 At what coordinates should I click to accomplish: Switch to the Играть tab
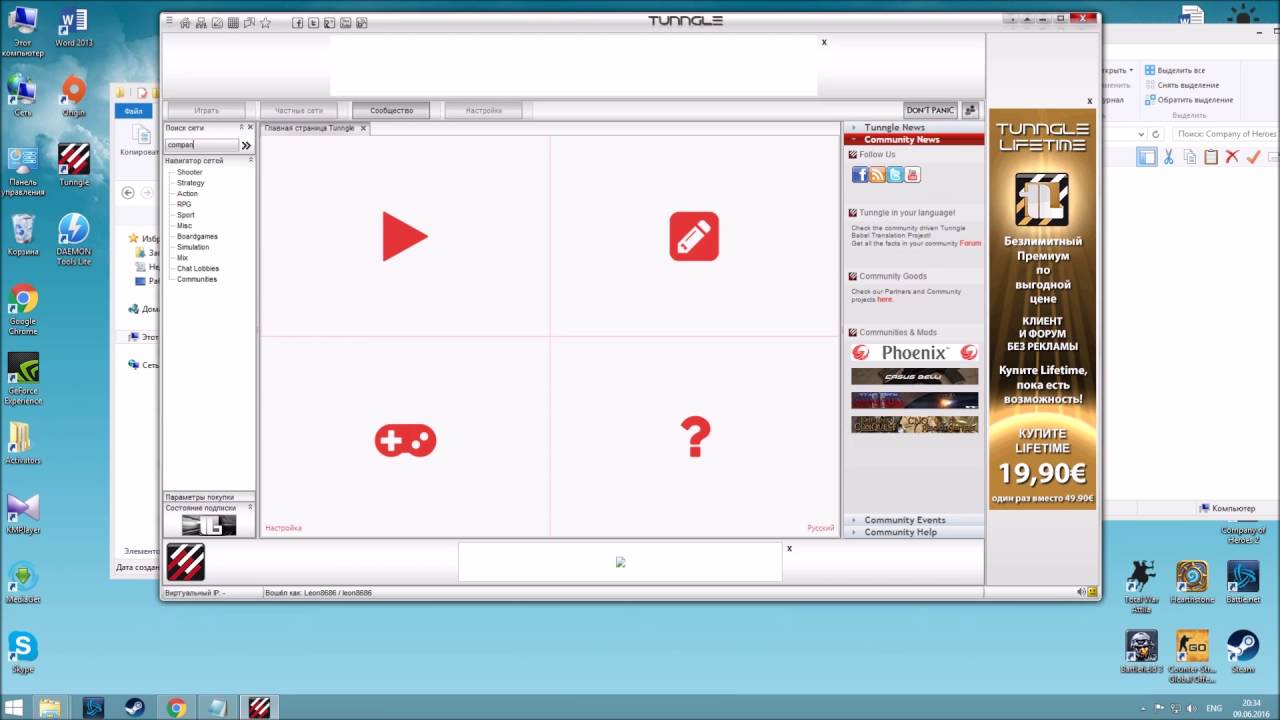click(x=207, y=110)
